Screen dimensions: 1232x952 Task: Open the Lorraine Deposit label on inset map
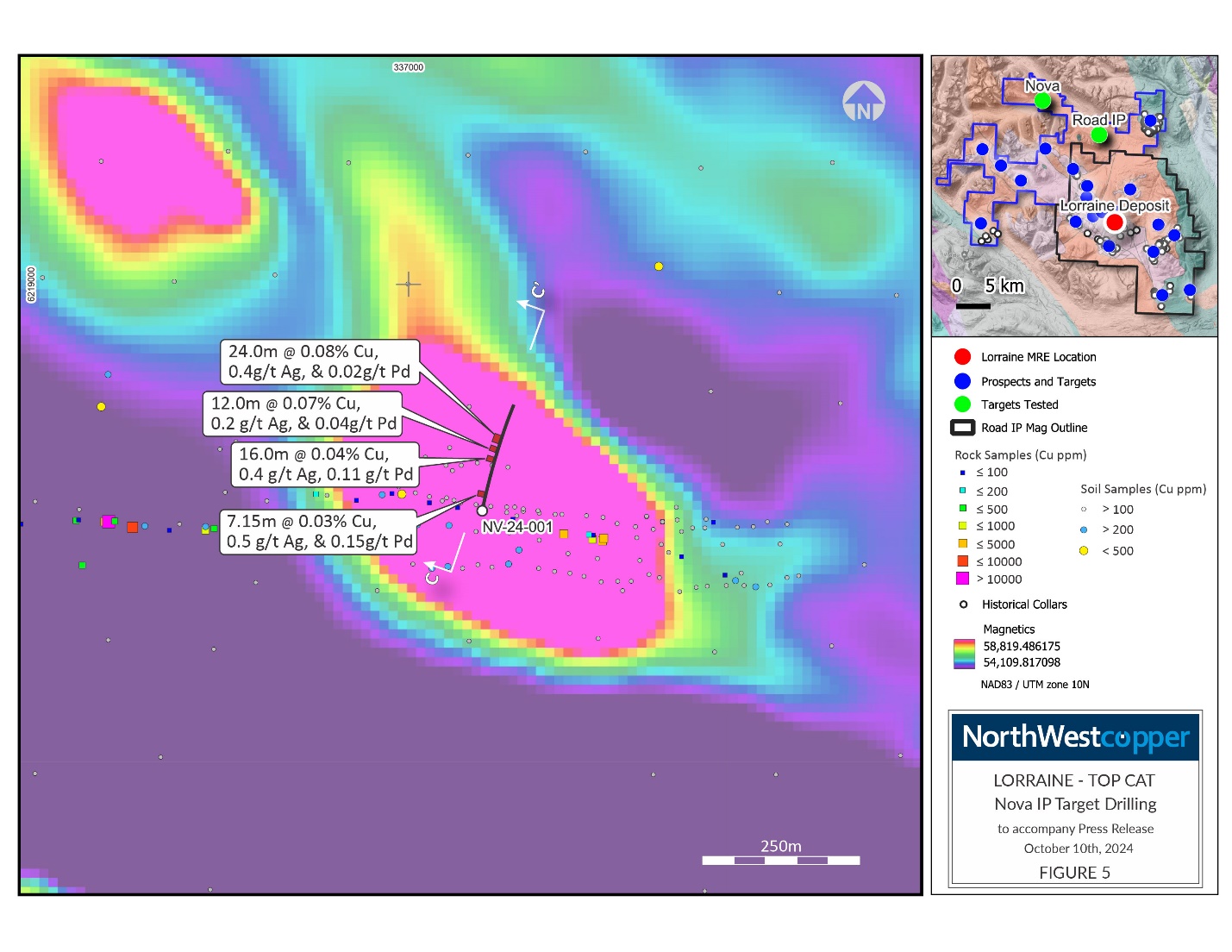(x=1115, y=206)
